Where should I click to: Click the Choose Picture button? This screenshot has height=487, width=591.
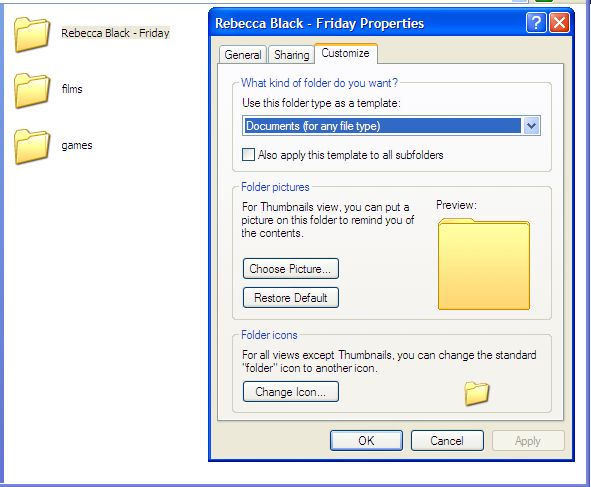click(291, 269)
